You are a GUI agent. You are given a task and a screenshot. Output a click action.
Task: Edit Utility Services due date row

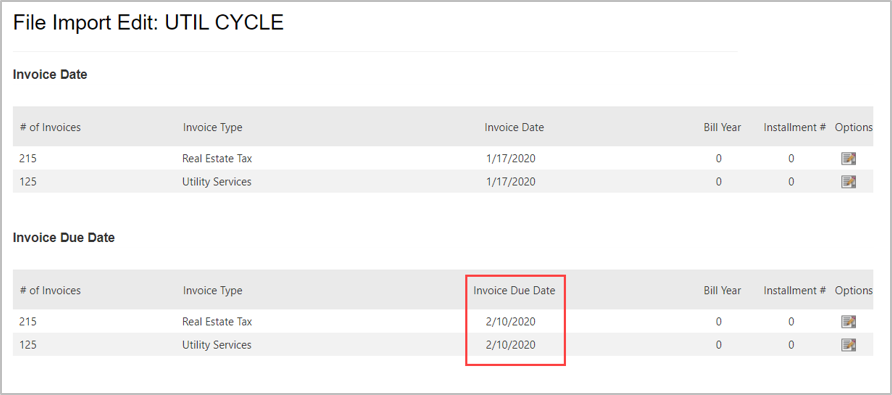point(848,345)
